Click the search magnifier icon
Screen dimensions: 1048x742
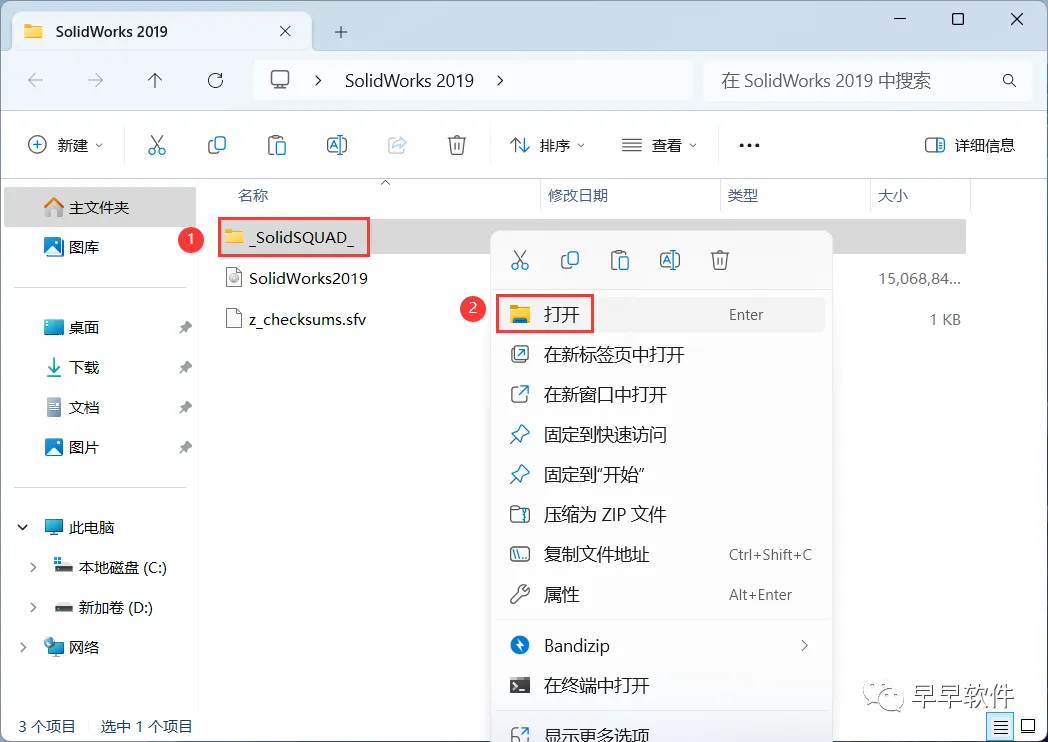[1009, 81]
